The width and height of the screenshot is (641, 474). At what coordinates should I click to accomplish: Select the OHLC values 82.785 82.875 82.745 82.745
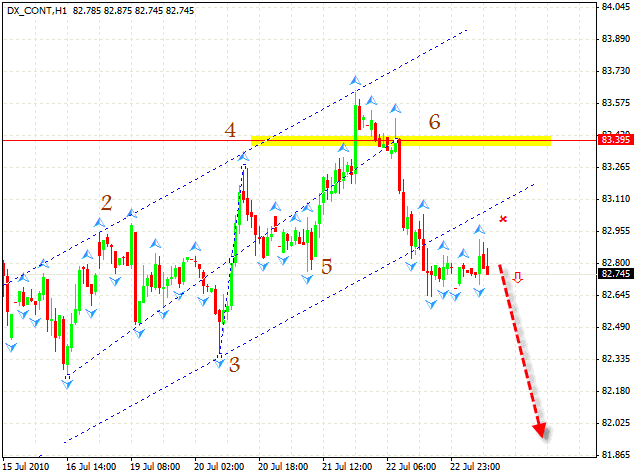point(133,11)
